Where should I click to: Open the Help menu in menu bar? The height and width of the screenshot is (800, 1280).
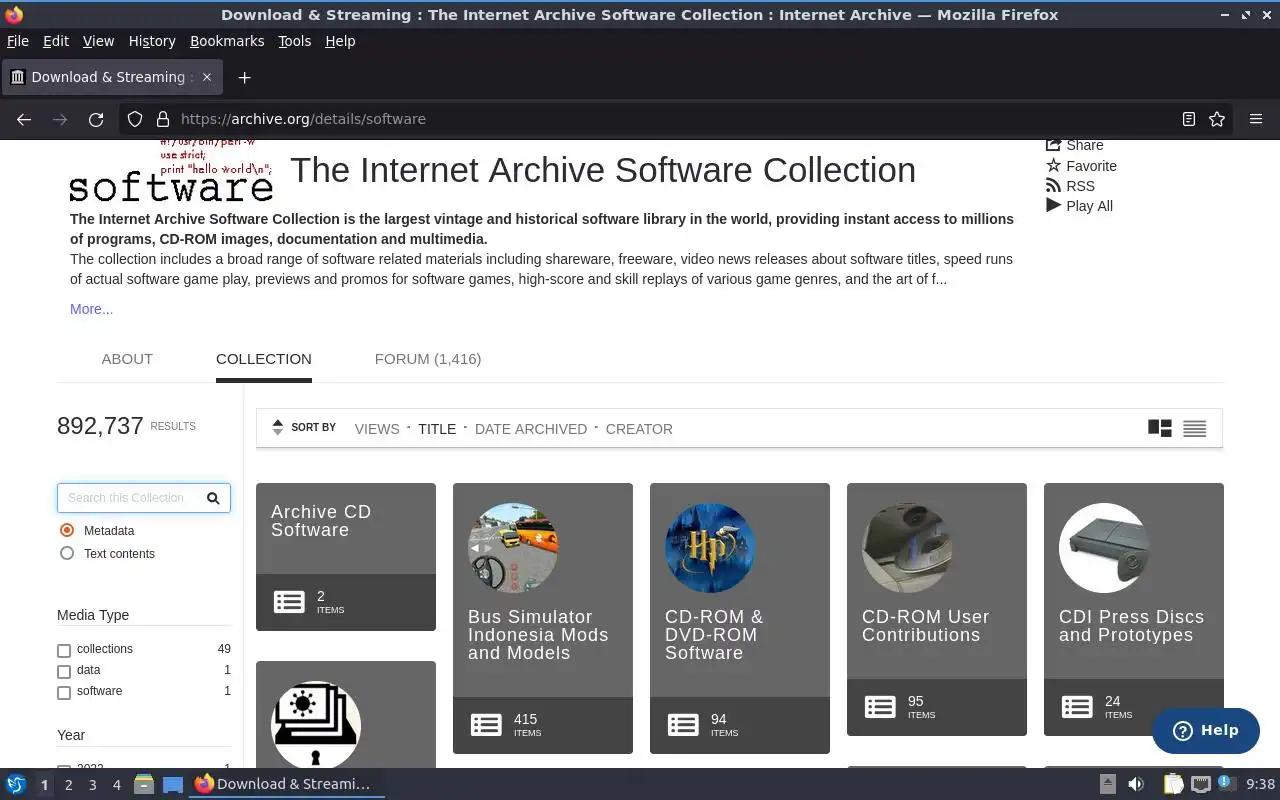pos(340,41)
